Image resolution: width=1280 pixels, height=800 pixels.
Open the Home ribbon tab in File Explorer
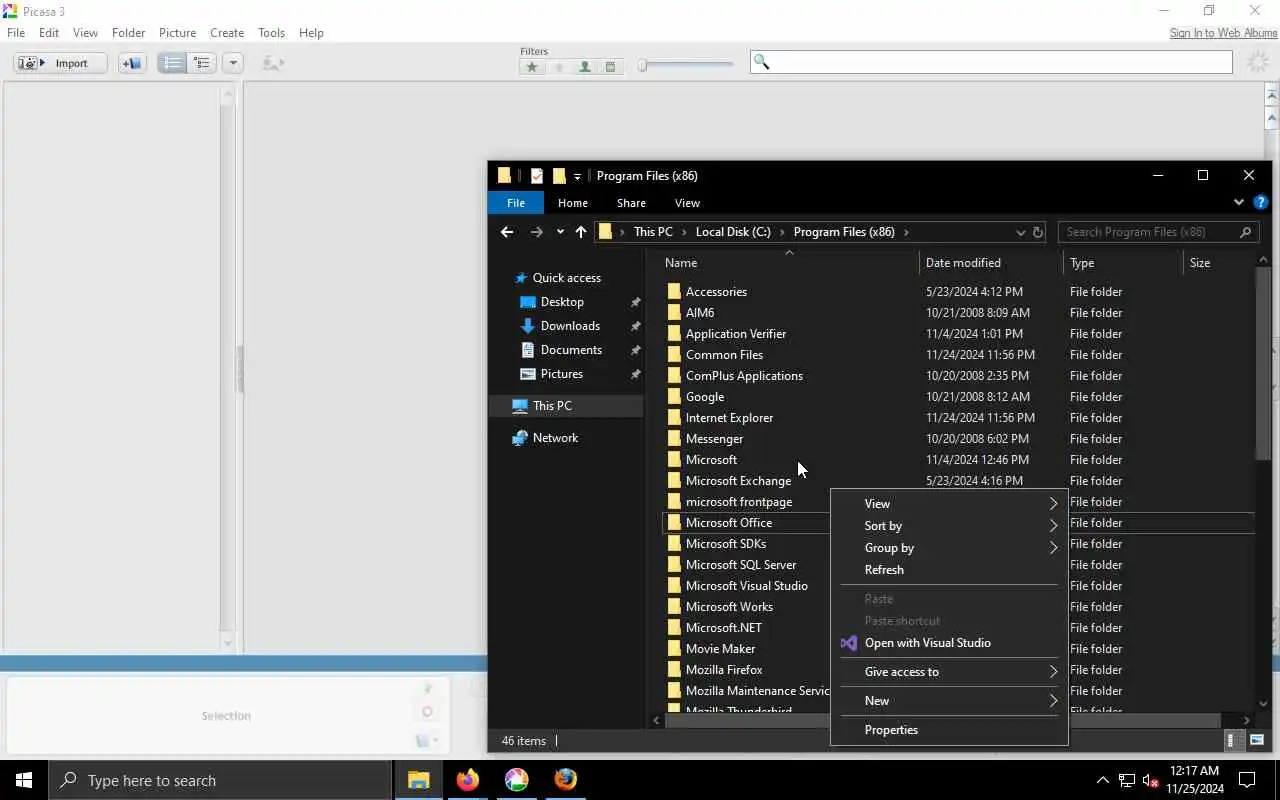click(x=573, y=203)
